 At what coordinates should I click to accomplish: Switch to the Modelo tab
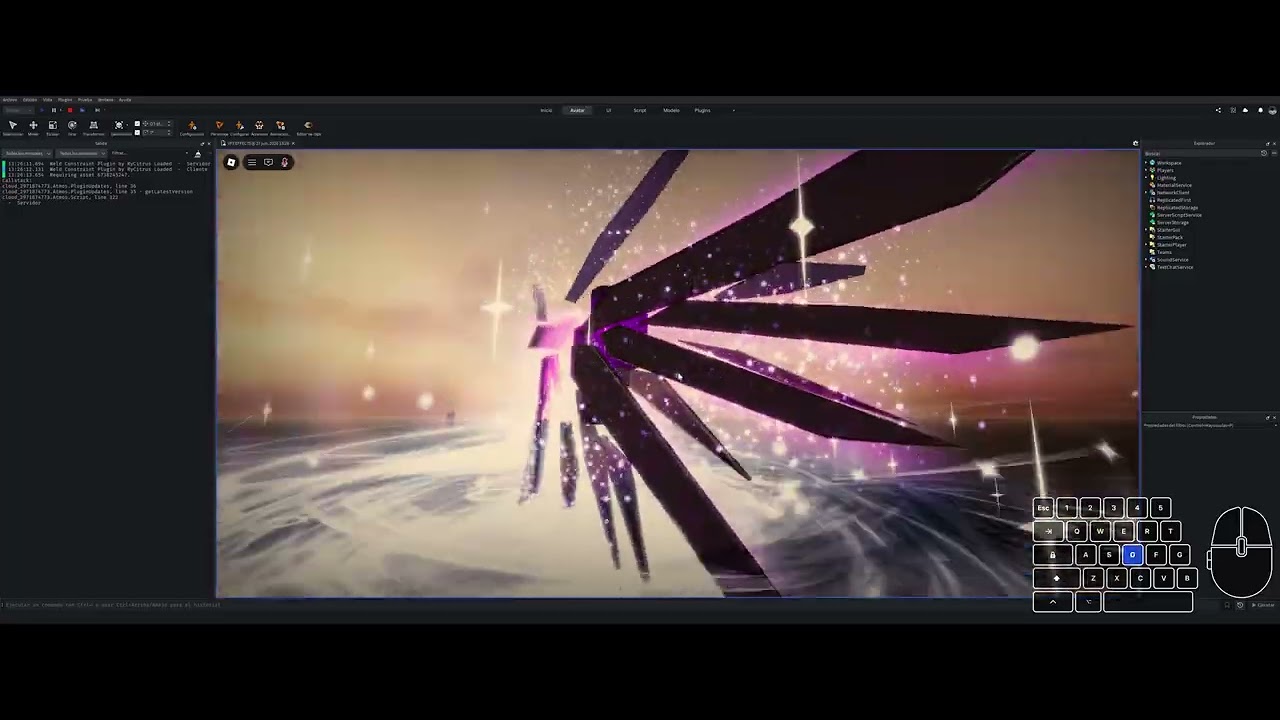point(671,110)
